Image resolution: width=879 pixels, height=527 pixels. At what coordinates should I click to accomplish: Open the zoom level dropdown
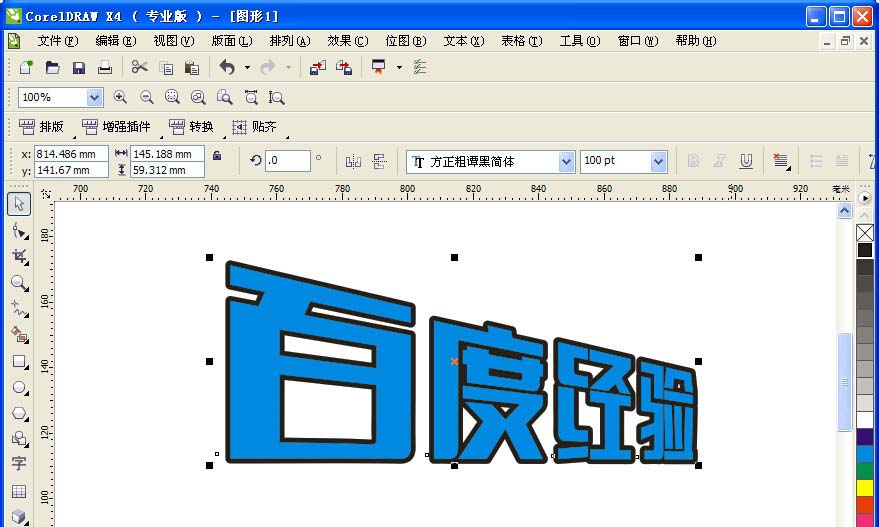[94, 97]
